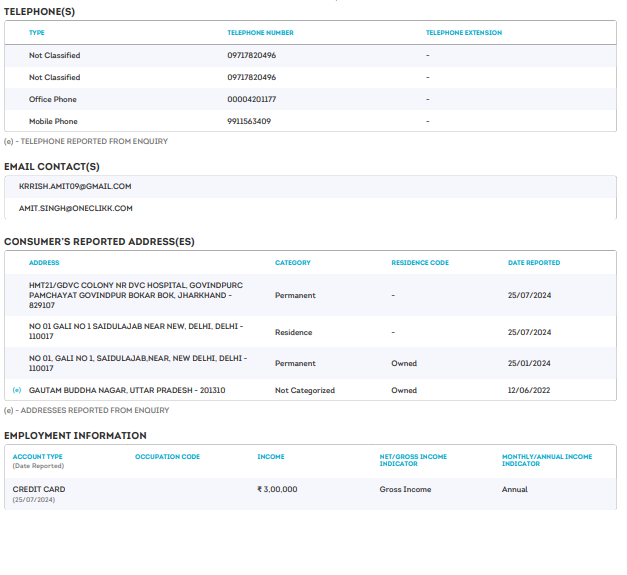Image resolution: width=627 pixels, height=575 pixels.
Task: Click the Residence Code column header
Action: pyautogui.click(x=420, y=263)
